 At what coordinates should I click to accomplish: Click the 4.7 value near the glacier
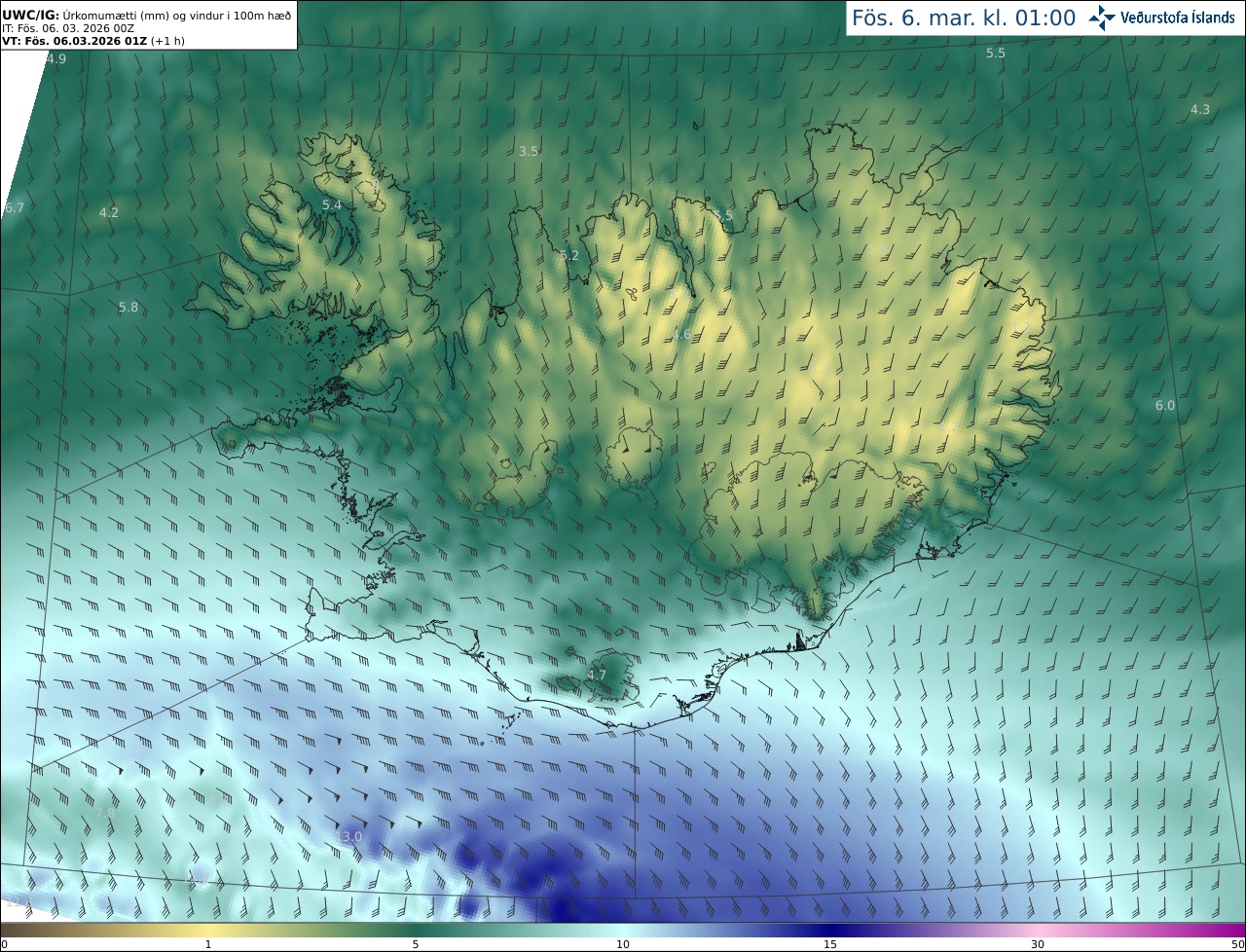596,675
